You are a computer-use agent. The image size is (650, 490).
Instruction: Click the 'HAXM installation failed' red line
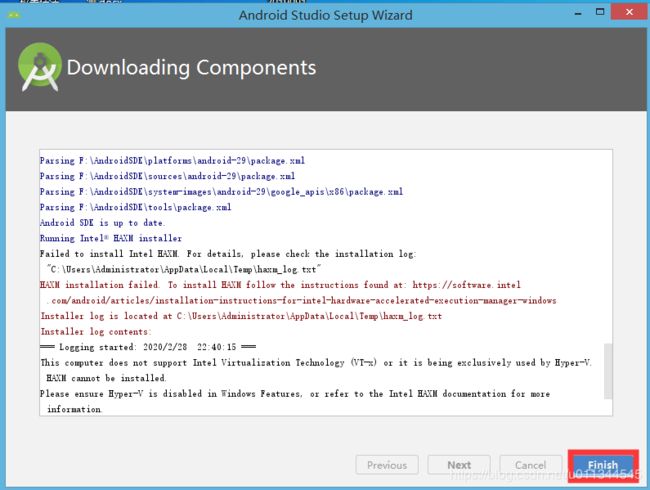[x=280, y=285]
